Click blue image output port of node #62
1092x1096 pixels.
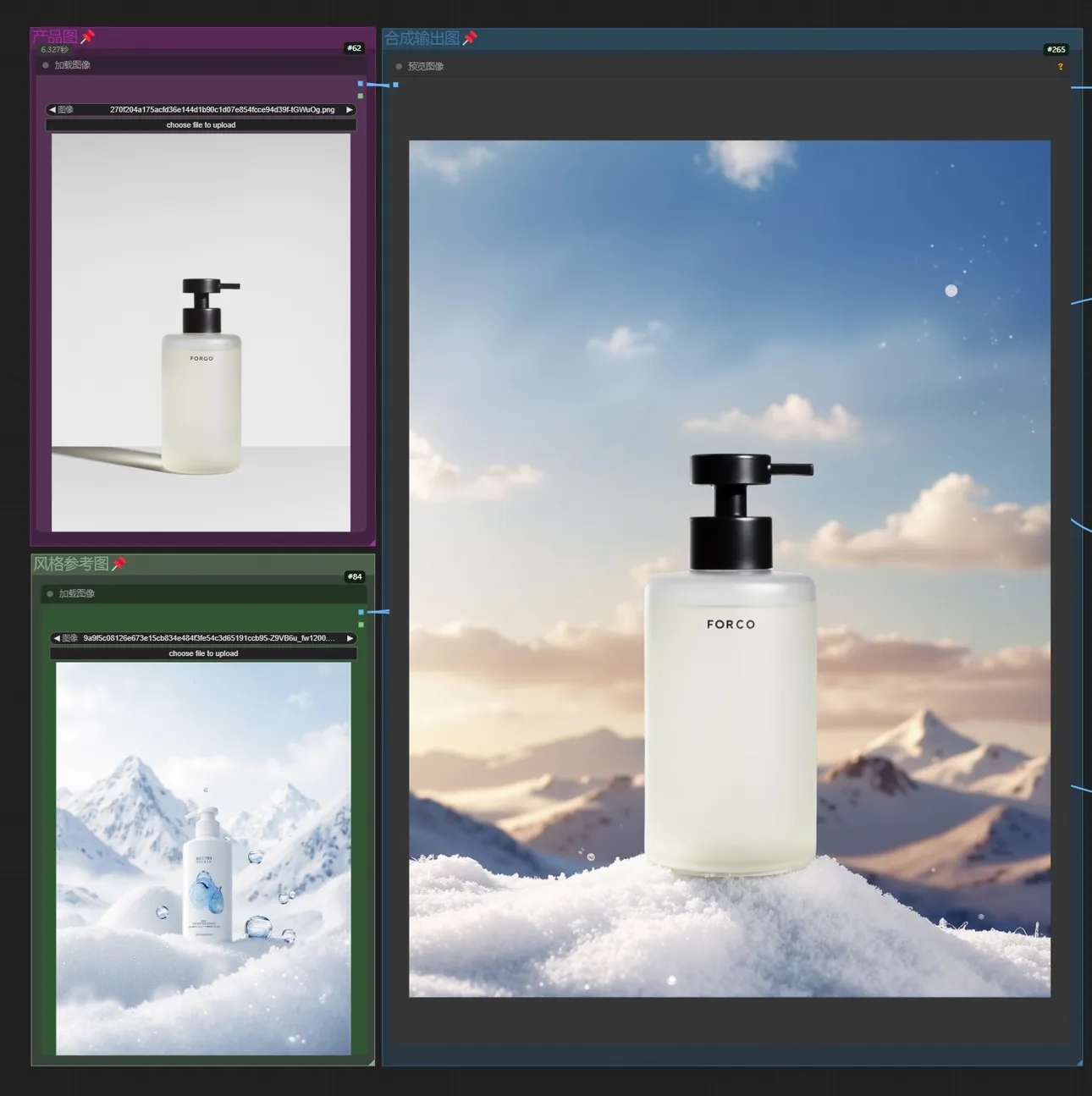(361, 84)
